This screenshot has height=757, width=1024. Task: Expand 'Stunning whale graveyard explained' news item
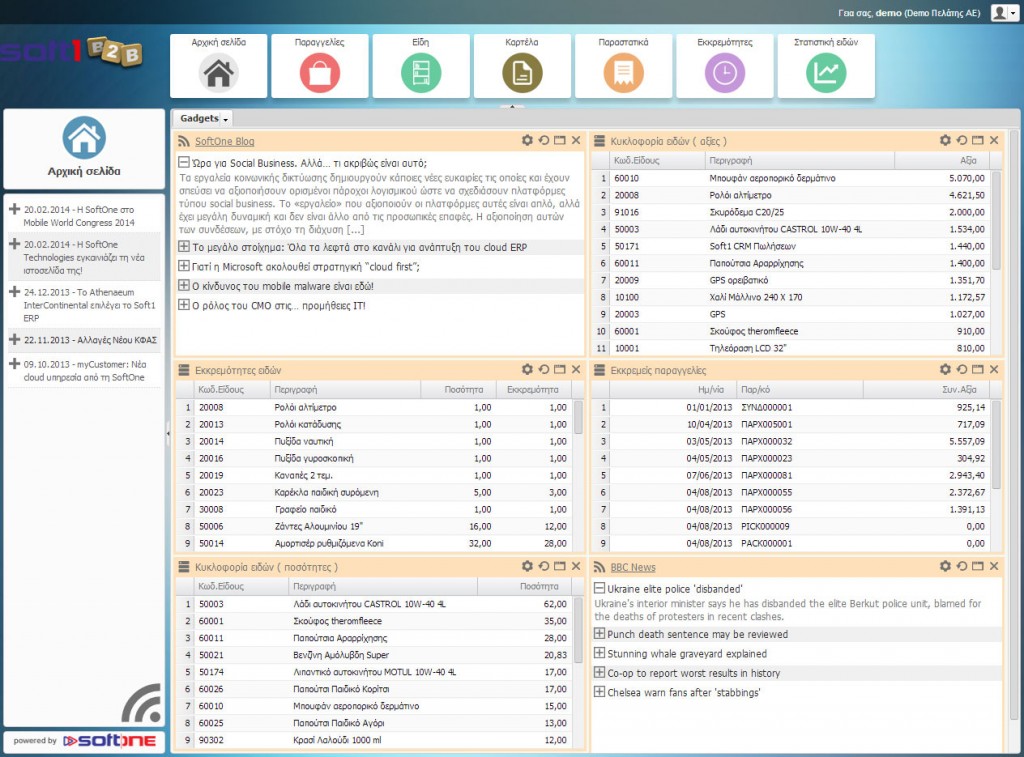pos(600,653)
